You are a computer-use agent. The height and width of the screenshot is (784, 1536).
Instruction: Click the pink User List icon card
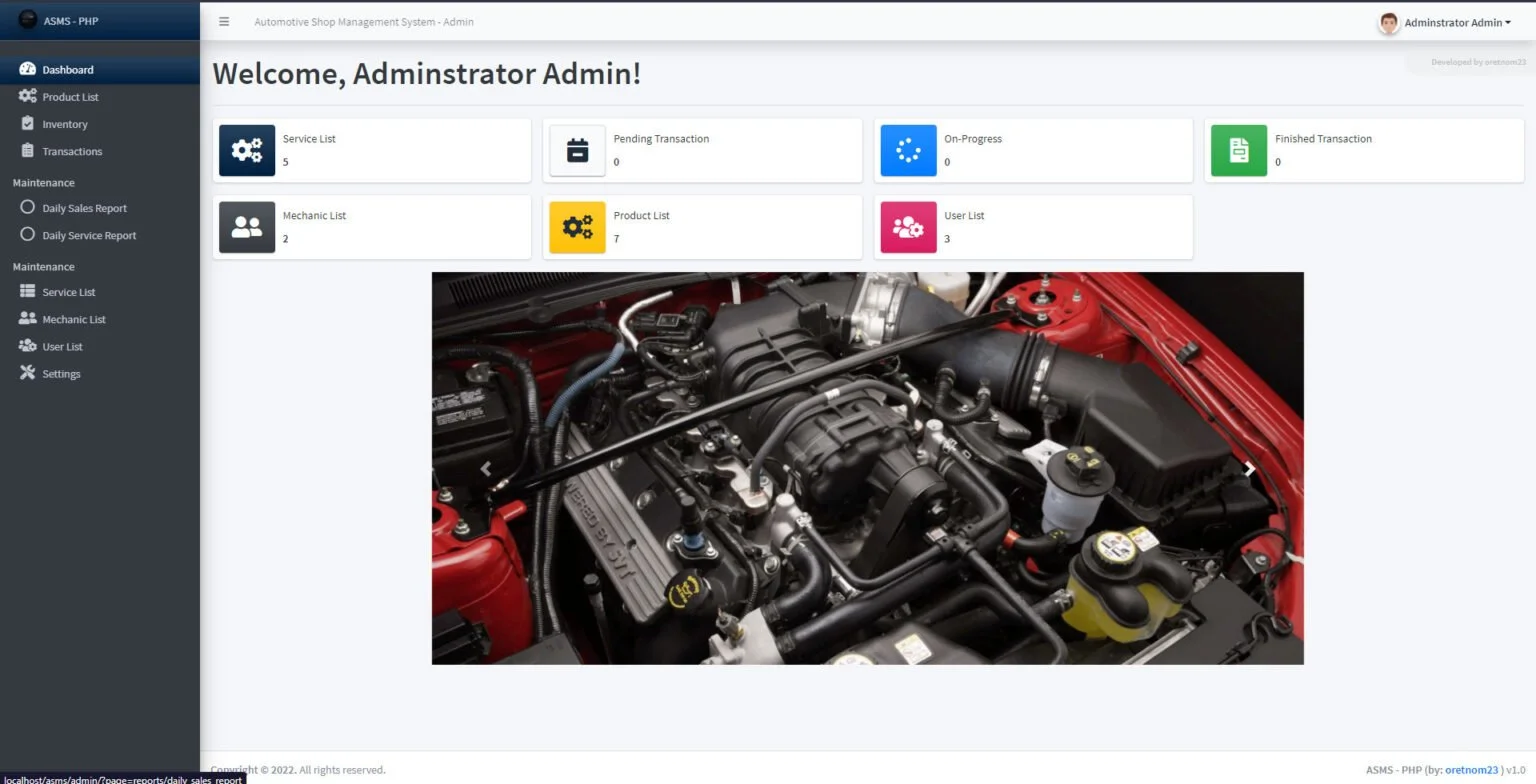908,227
